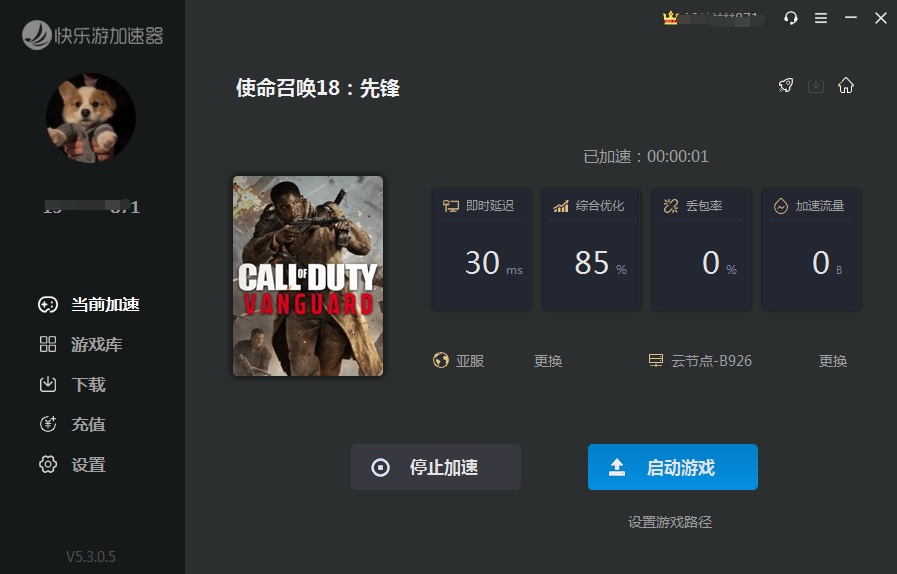Click 停止加速 button
Image resolution: width=897 pixels, height=574 pixels.
pos(436,467)
